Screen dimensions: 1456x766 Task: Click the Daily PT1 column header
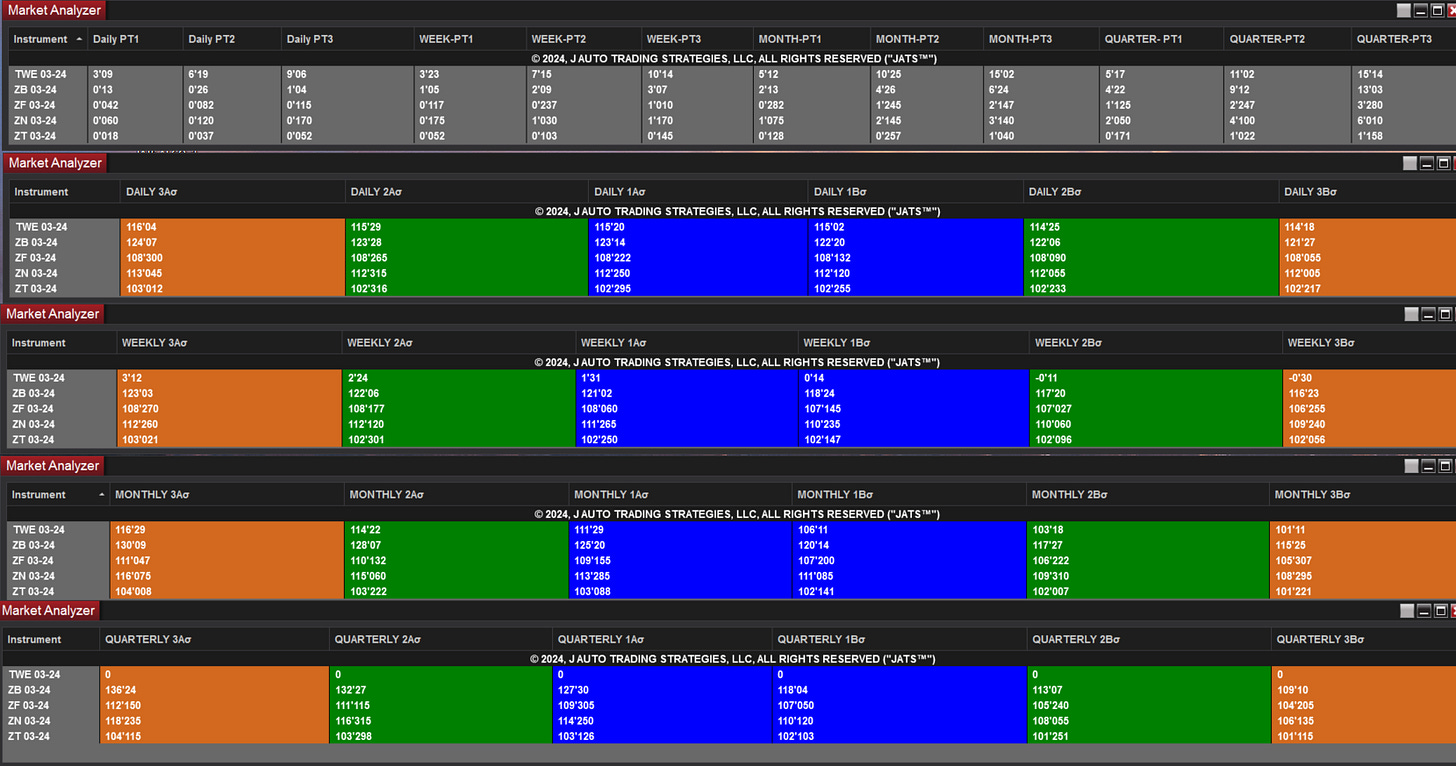click(134, 39)
